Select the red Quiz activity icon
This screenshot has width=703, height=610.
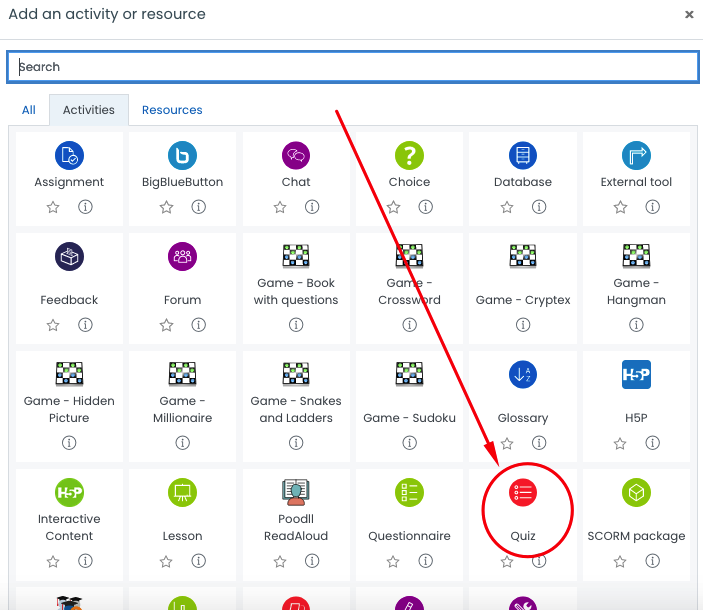coord(523,492)
